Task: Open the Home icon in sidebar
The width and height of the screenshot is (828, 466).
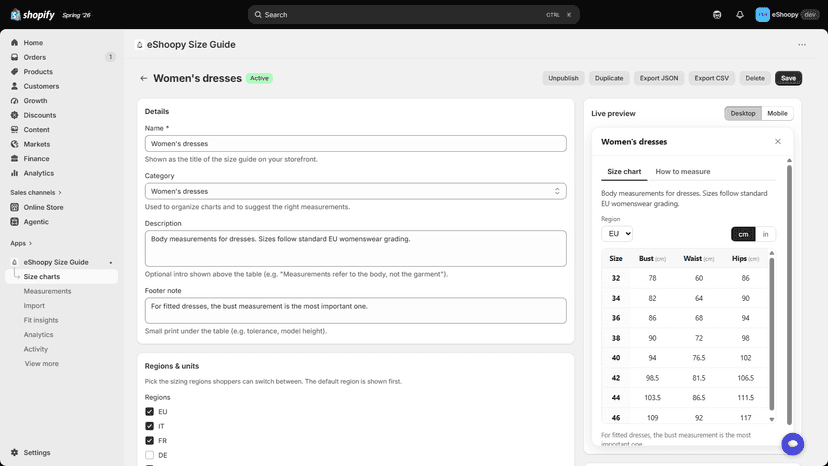Action: click(14, 43)
